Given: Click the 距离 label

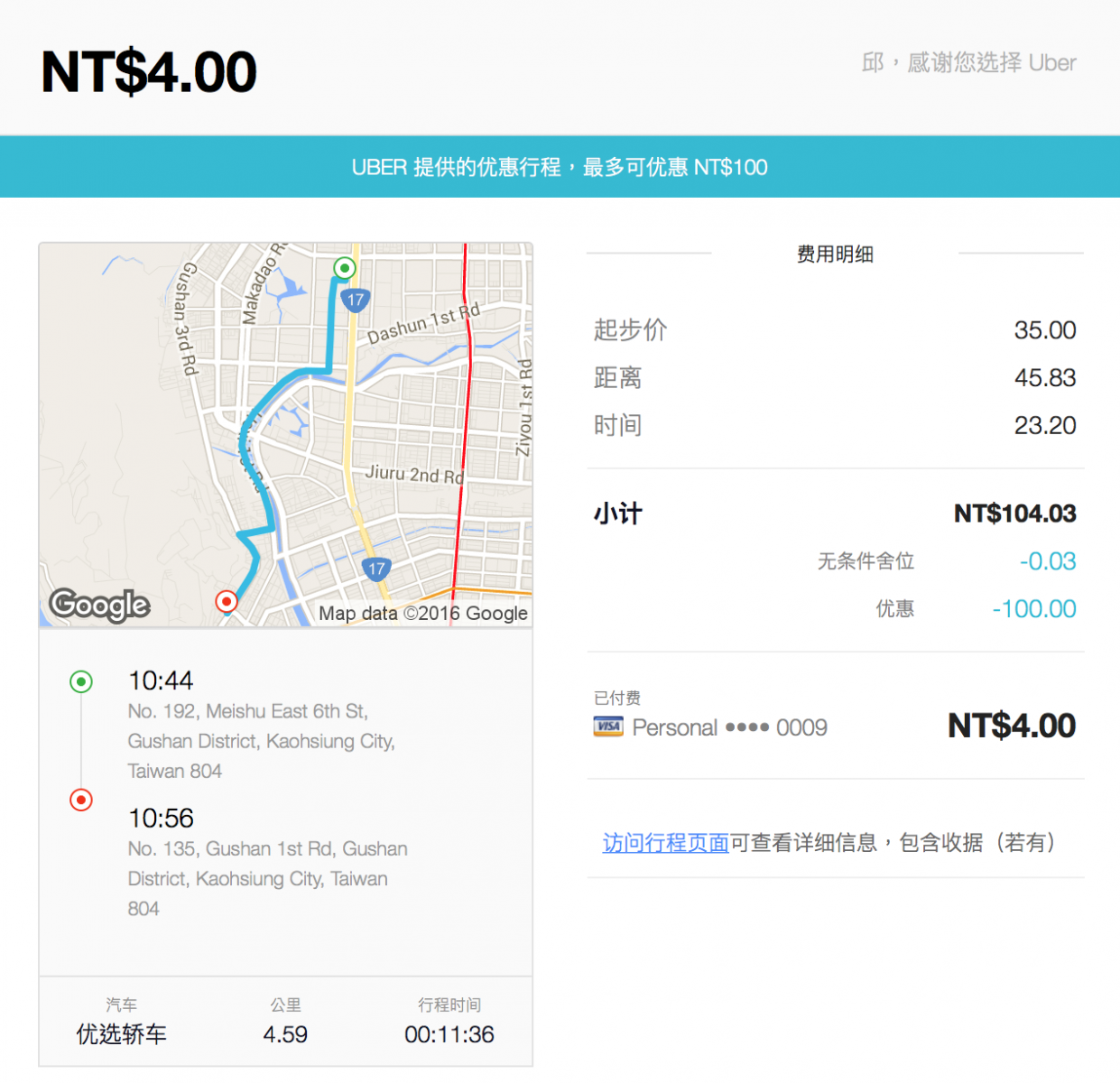Looking at the screenshot, I should [617, 377].
